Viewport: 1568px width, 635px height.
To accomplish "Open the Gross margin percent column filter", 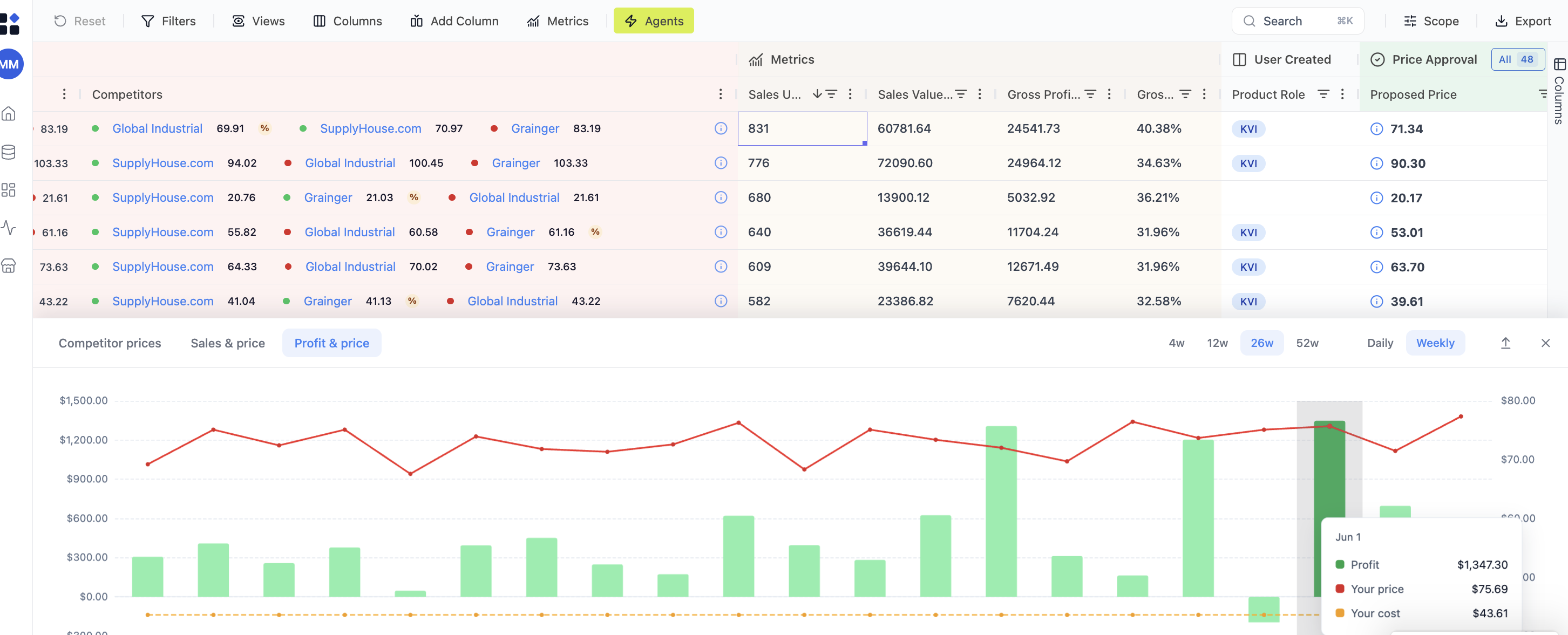I will 1186,94.
